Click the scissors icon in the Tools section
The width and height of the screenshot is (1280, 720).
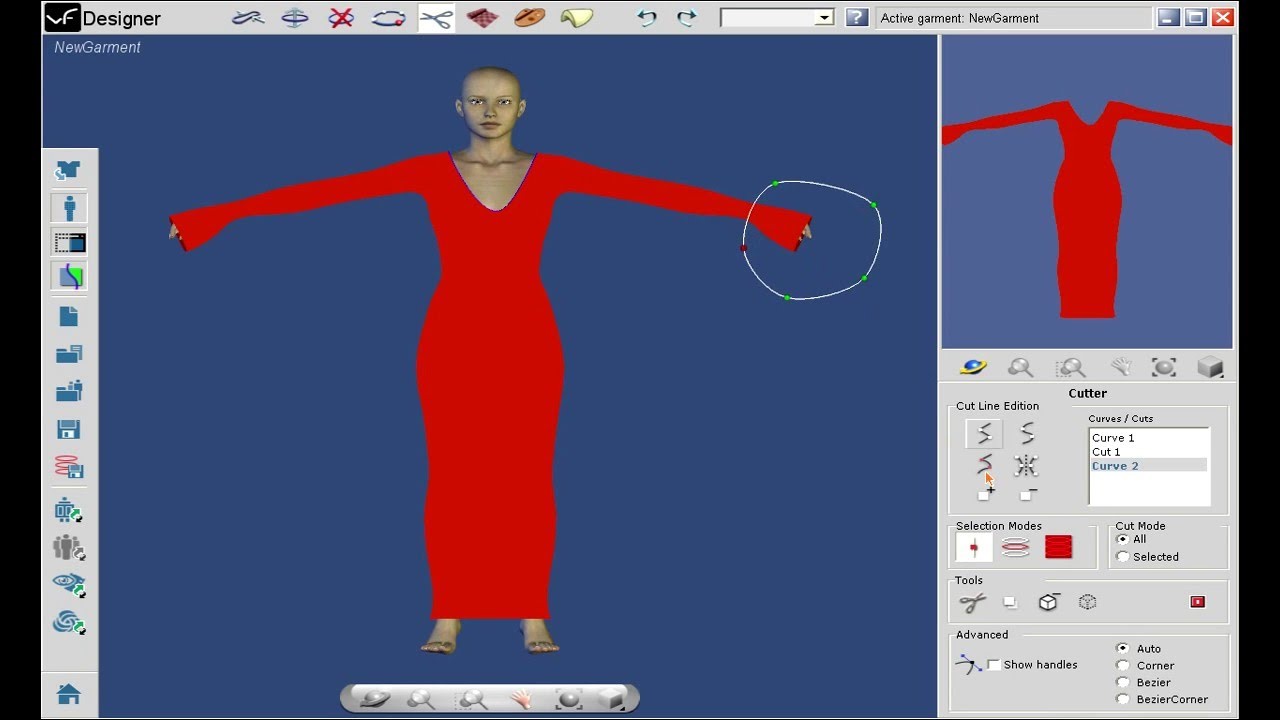coord(971,601)
